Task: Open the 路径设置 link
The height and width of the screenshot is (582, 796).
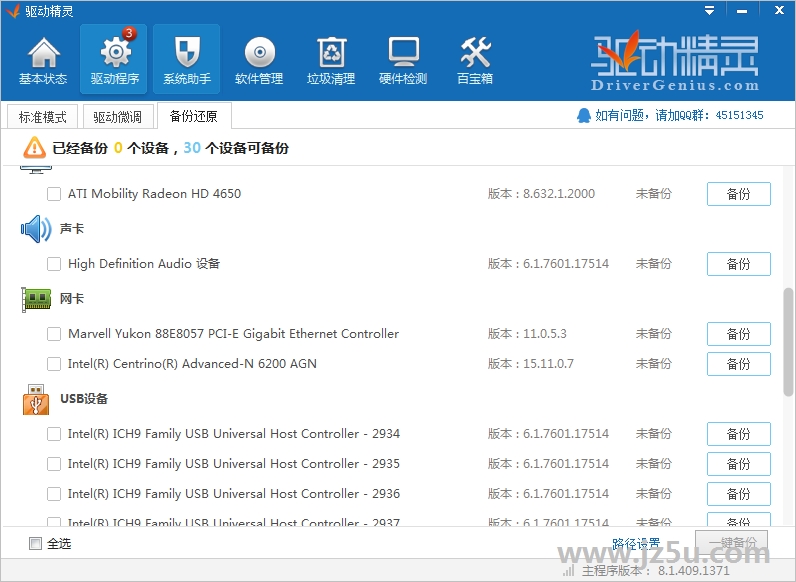Action: pos(636,543)
